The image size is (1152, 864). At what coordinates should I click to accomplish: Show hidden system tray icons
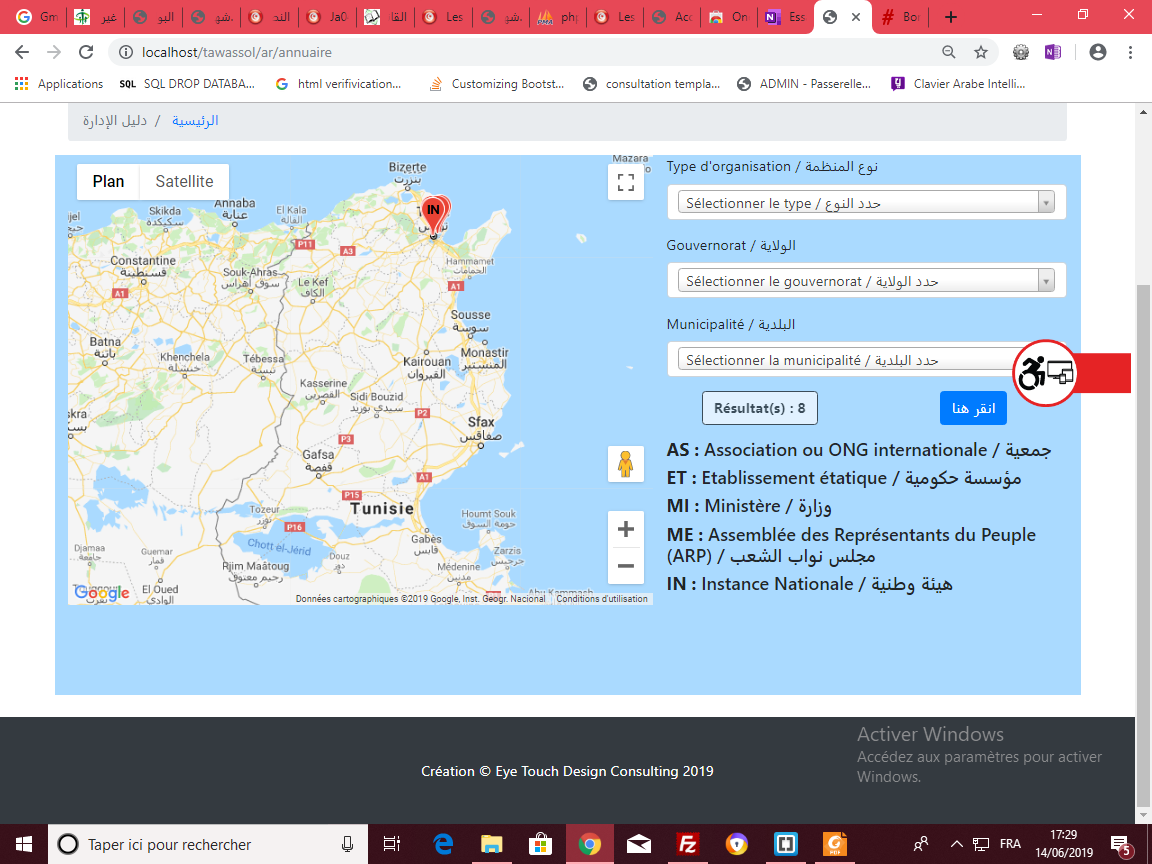957,844
